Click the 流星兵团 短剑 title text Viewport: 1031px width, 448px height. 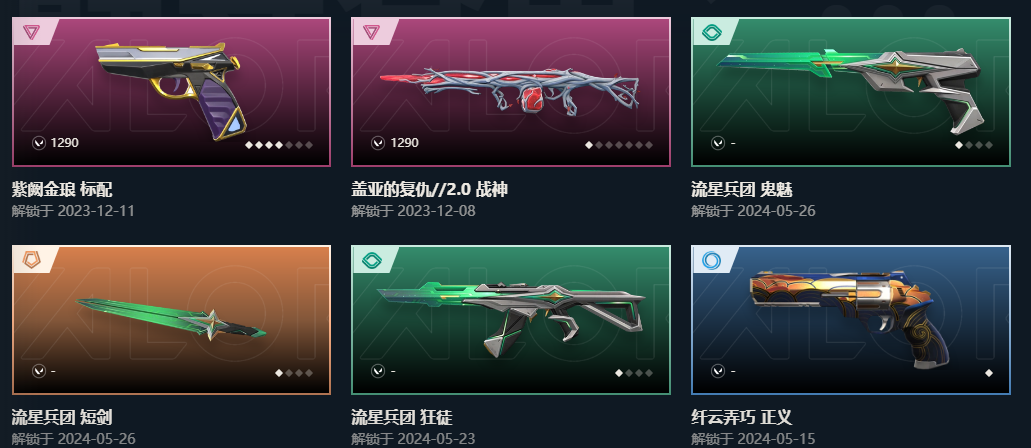62,417
